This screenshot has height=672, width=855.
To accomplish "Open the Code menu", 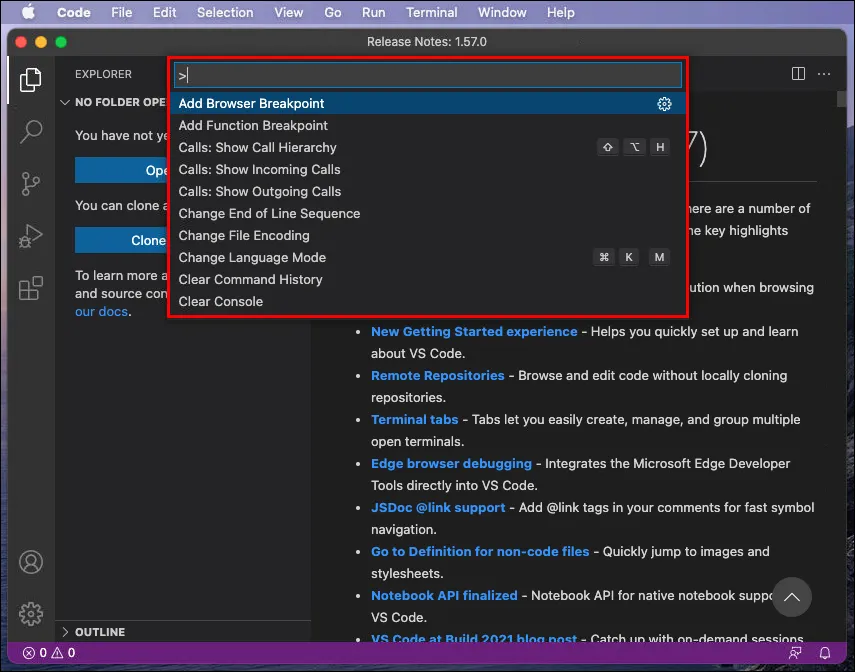I will click(x=74, y=12).
